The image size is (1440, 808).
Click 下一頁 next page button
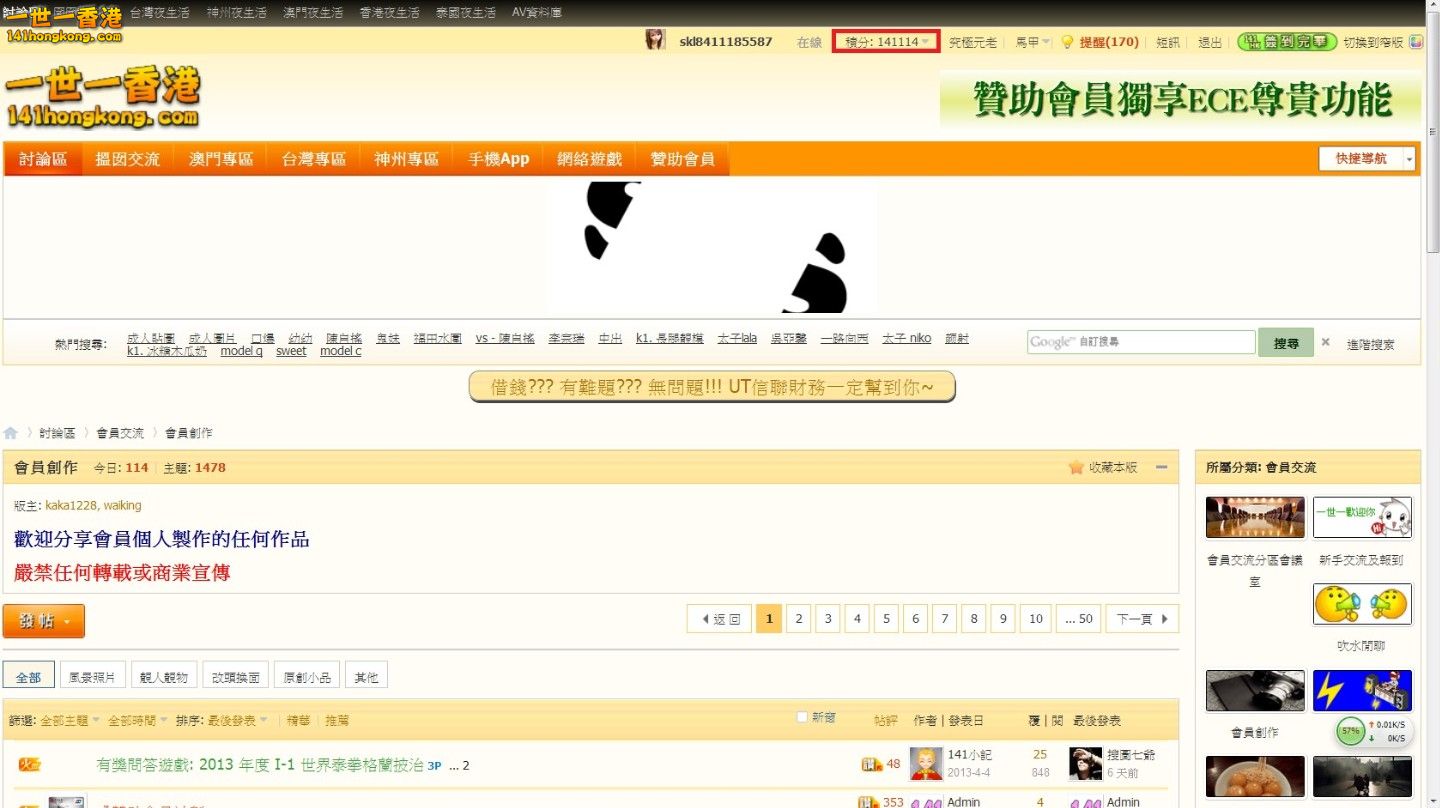[x=1142, y=619]
